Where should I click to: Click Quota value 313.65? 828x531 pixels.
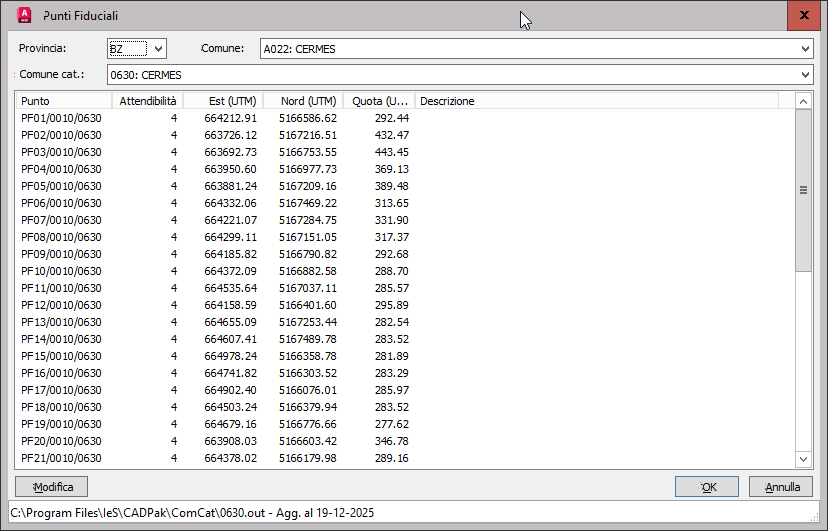(392, 203)
